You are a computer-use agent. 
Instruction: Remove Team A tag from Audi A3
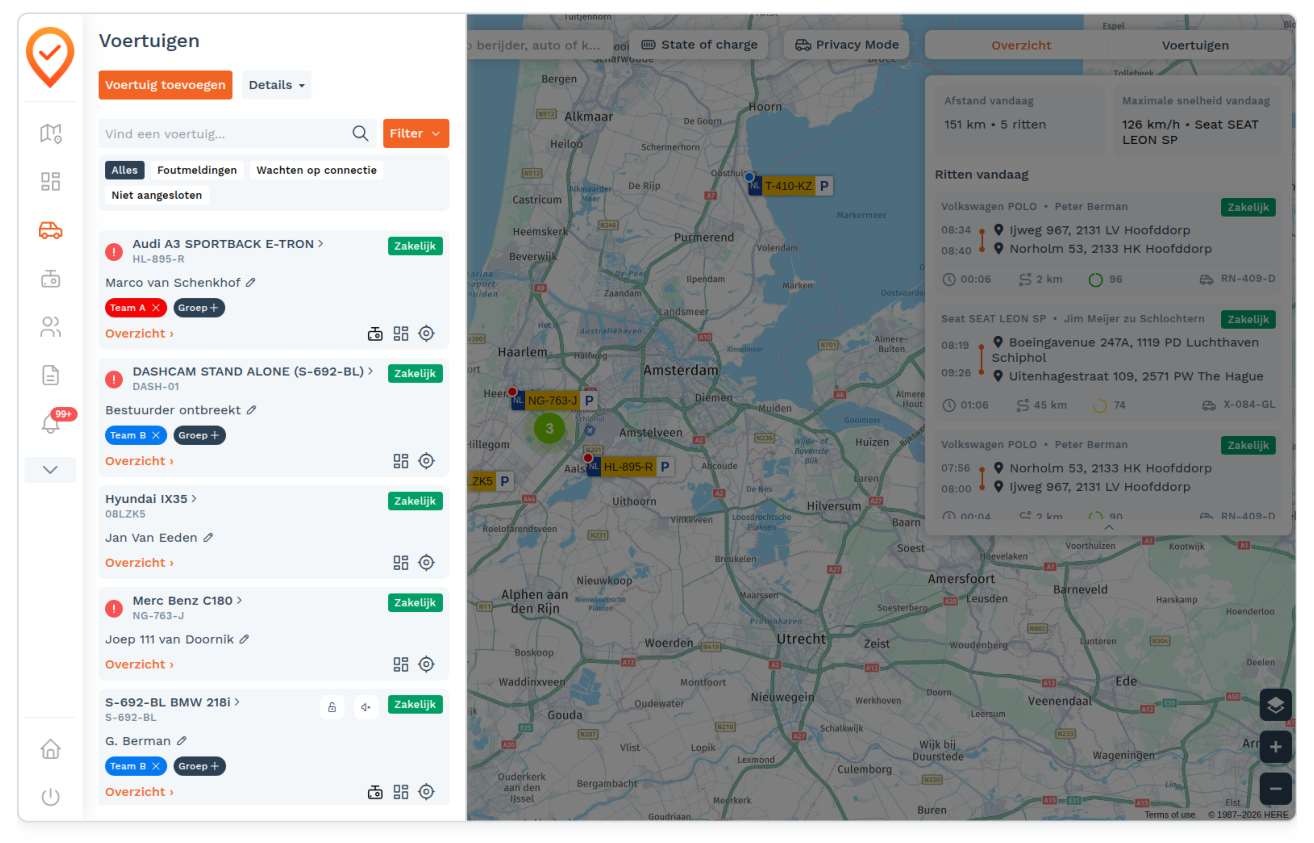point(156,308)
